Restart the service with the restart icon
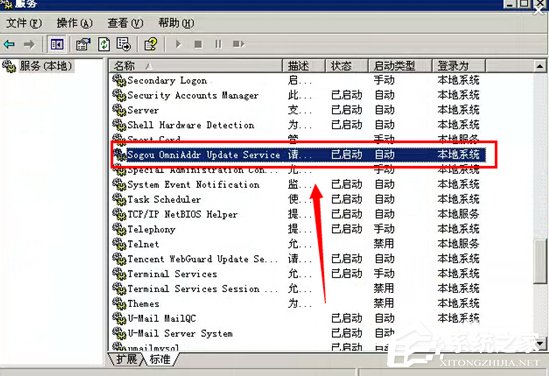The image size is (549, 376). pyautogui.click(x=238, y=44)
